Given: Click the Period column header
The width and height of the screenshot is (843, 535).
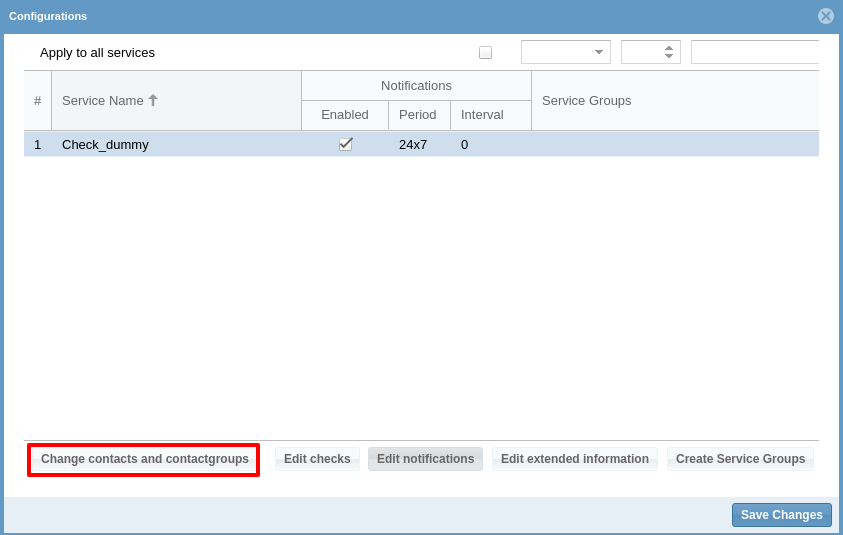Looking at the screenshot, I should [418, 115].
